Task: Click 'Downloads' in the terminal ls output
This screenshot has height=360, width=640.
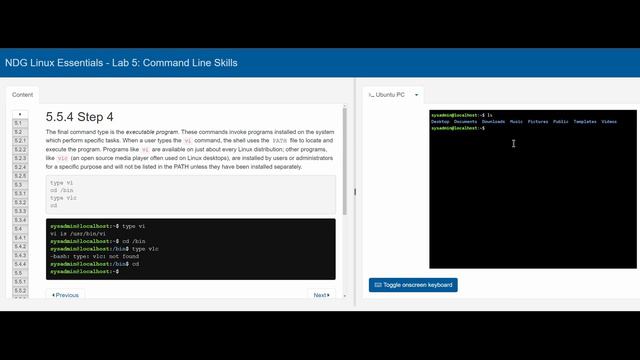Action: click(x=493, y=122)
